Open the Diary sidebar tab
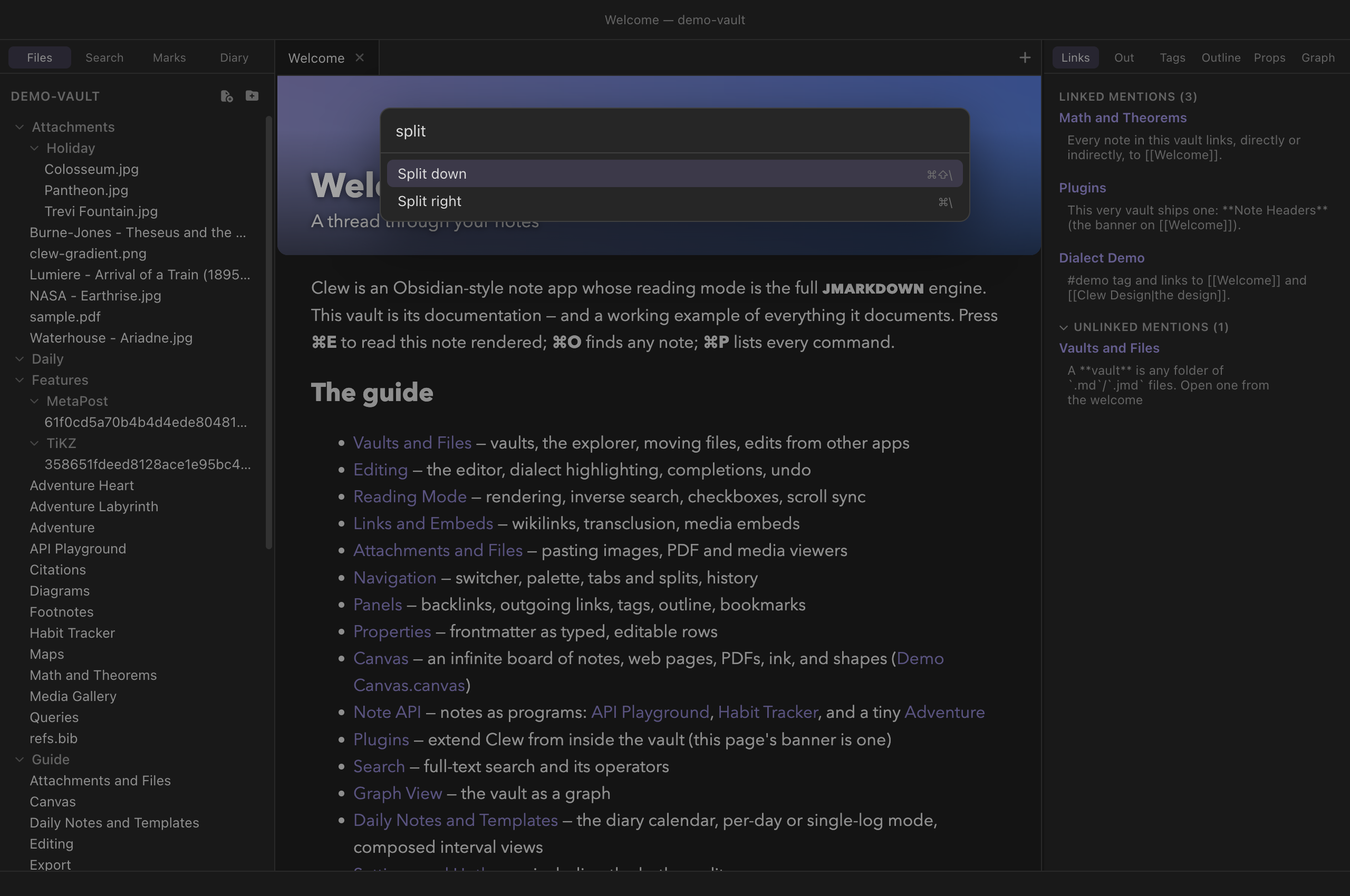This screenshot has height=896, width=1350. pos(235,58)
